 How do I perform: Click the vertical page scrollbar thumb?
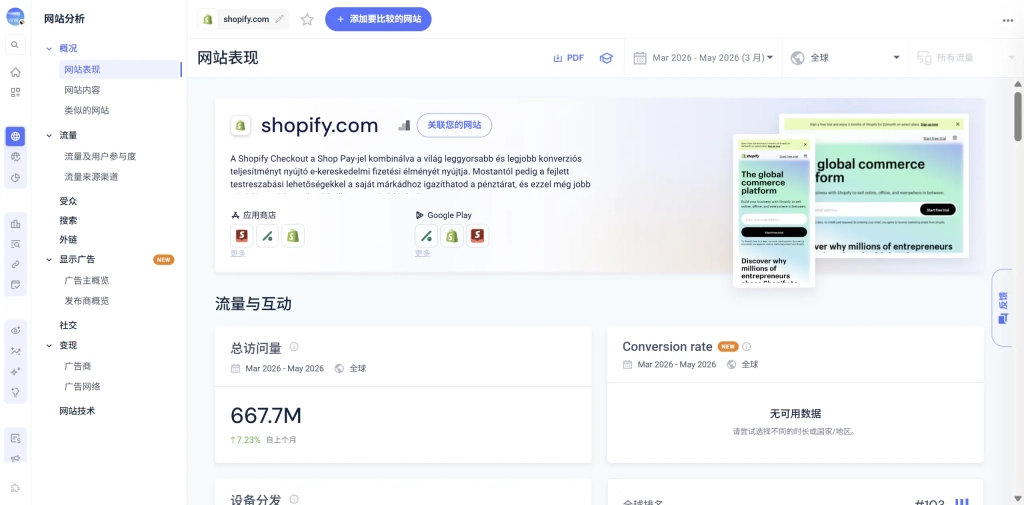1017,116
